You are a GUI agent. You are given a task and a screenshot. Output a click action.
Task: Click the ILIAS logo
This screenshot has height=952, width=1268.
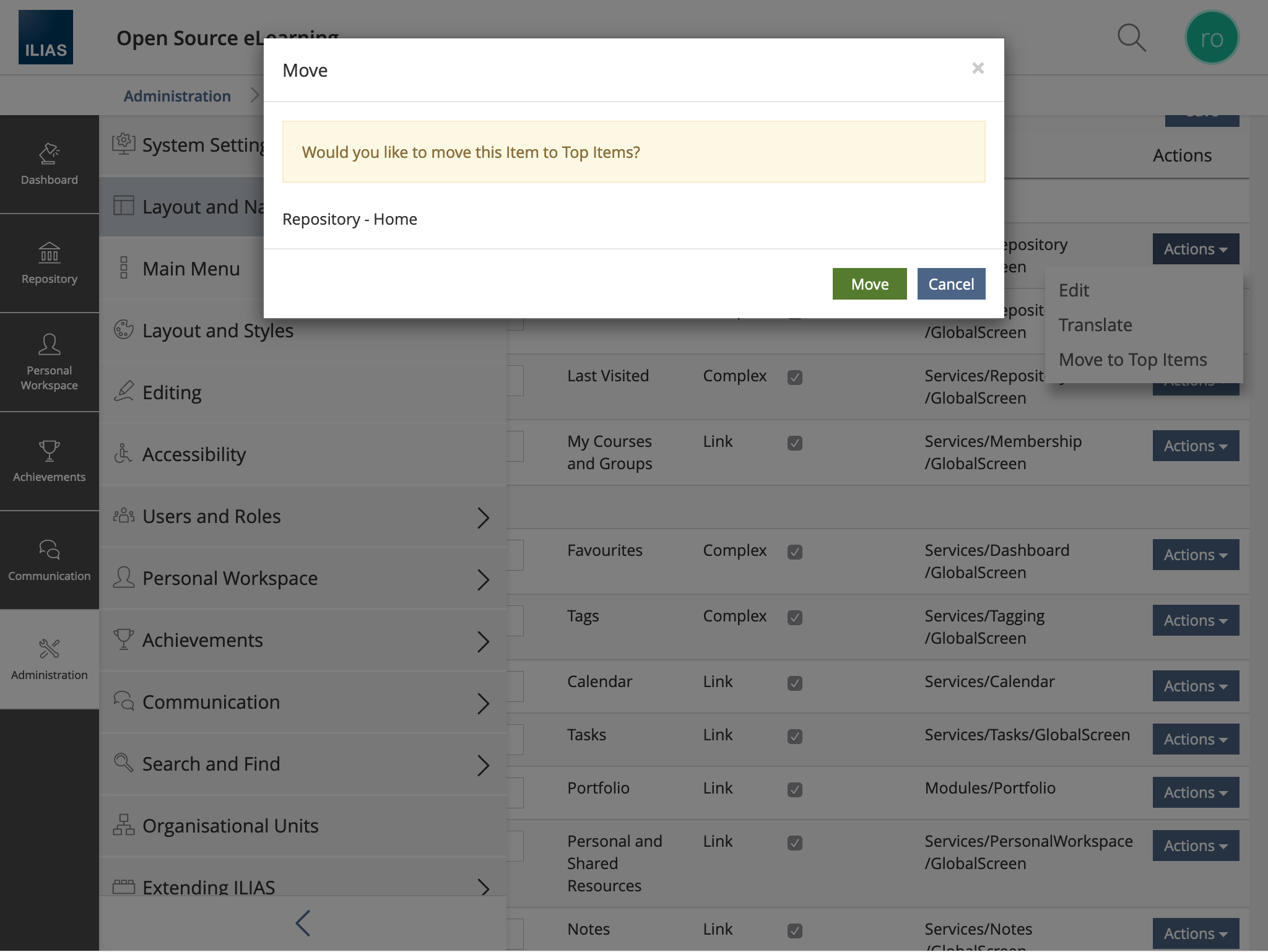coord(46,38)
